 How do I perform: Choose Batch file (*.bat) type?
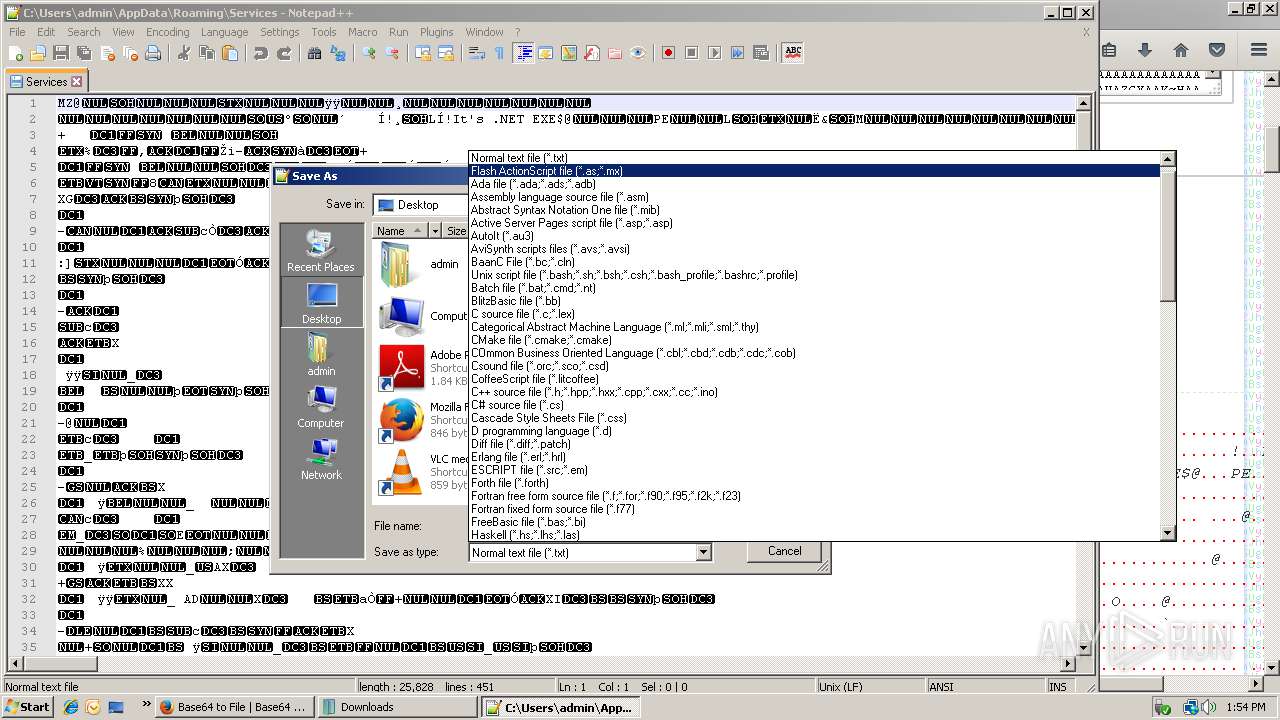[815, 288]
